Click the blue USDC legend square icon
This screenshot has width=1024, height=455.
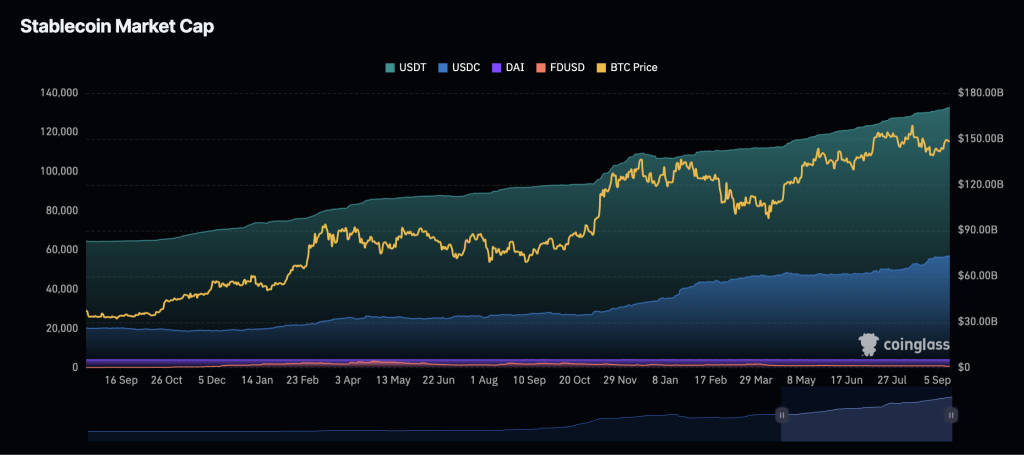point(443,67)
